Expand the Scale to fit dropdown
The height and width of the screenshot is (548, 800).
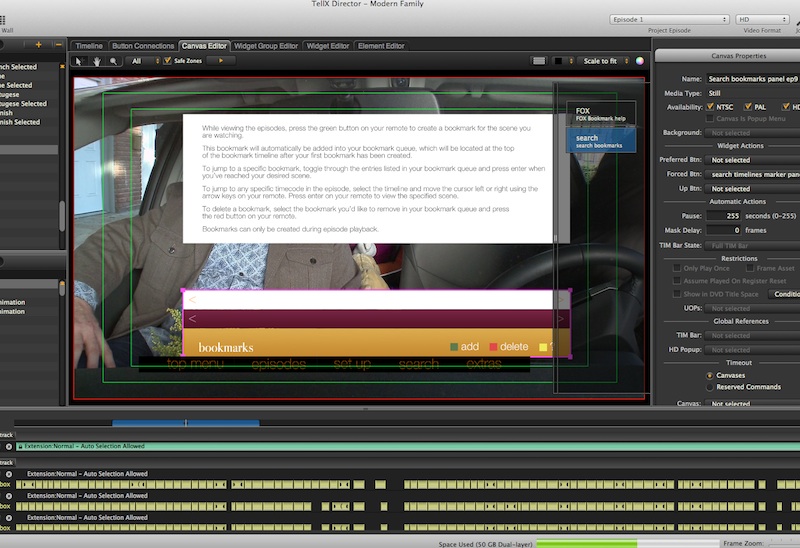pyautogui.click(x=603, y=61)
